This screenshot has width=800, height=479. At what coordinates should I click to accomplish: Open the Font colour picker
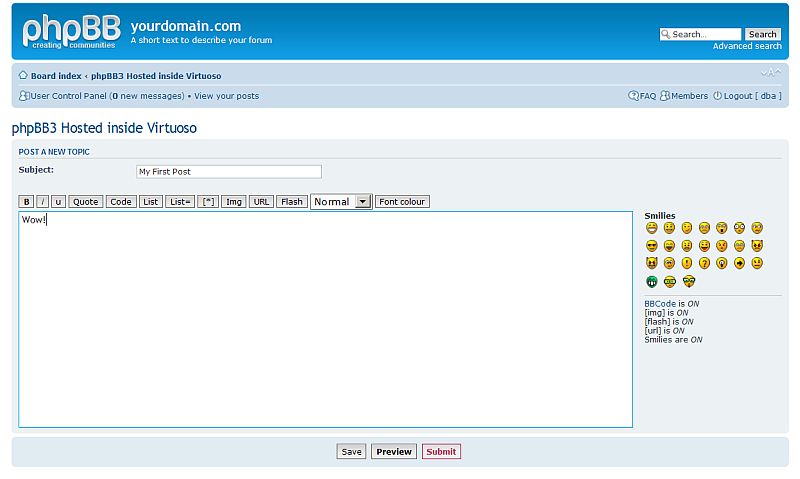(x=402, y=202)
